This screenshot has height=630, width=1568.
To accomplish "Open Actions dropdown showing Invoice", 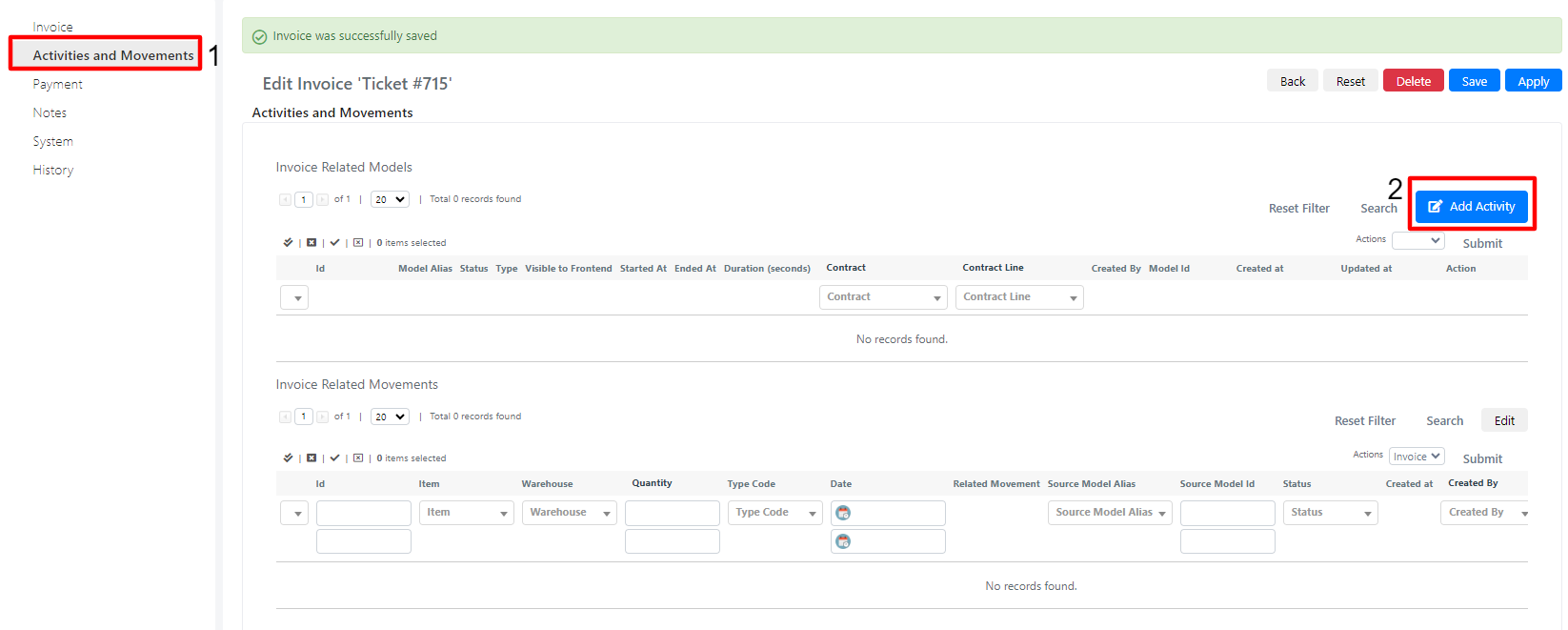I will tap(1417, 457).
